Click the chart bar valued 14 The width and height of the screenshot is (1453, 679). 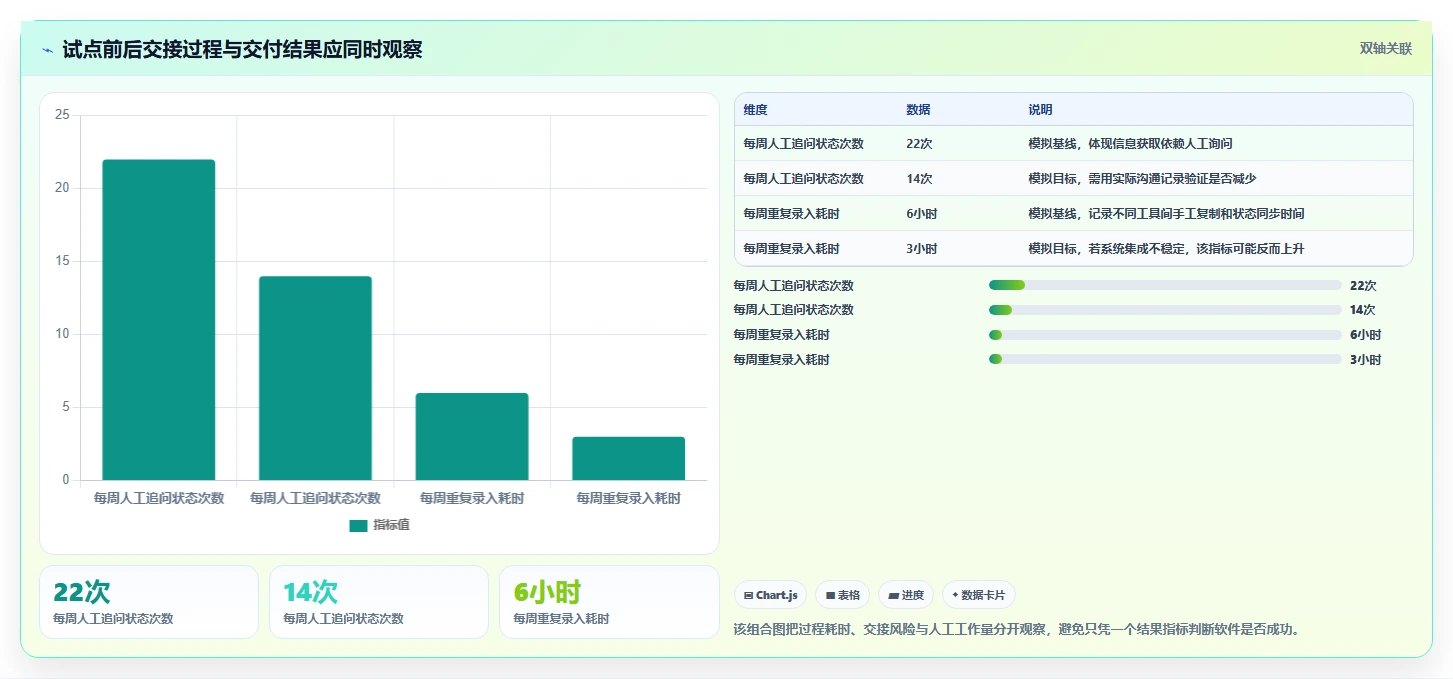point(315,378)
